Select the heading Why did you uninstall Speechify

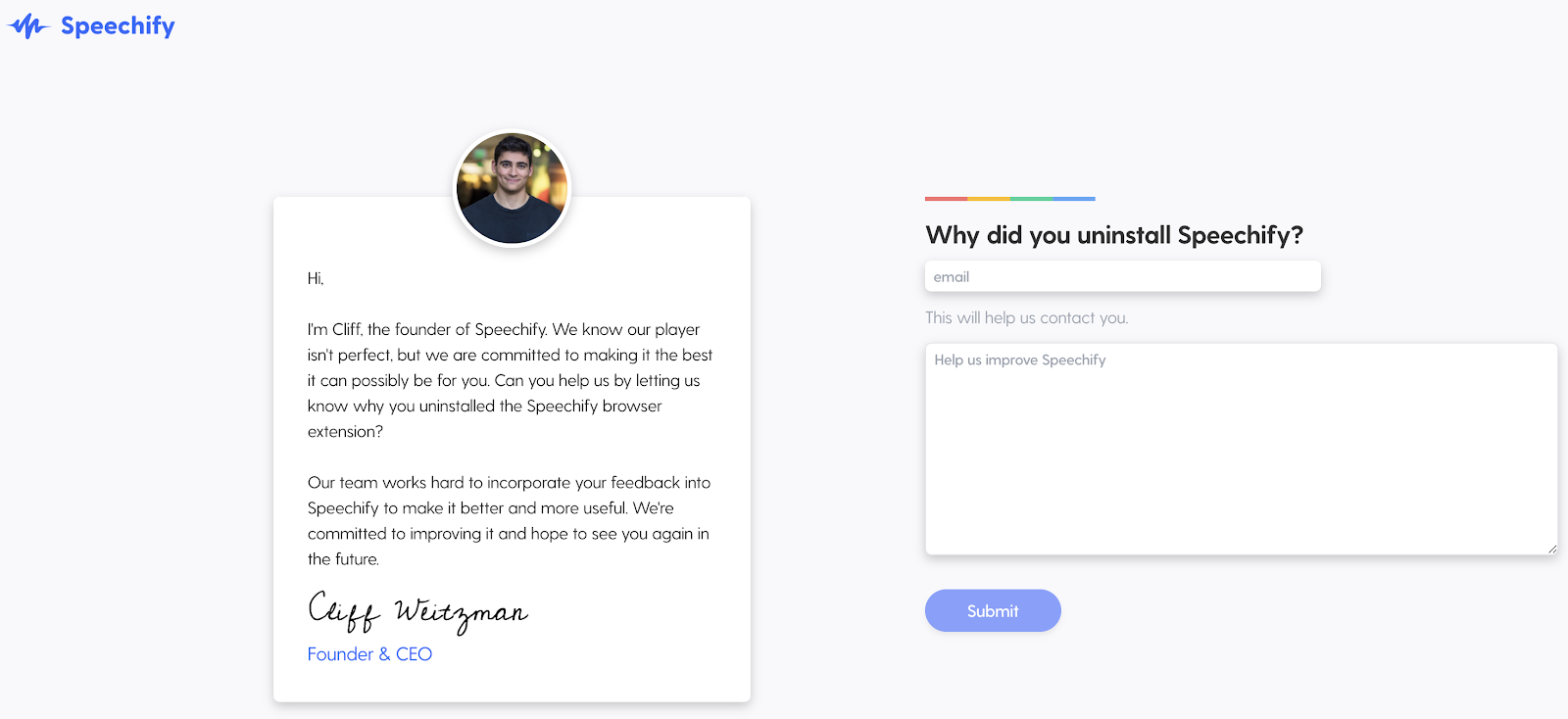pos(1113,235)
